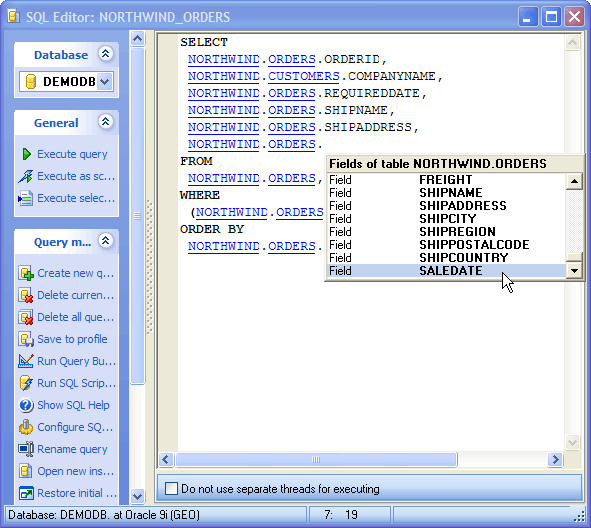Click the DEMODB database cylinder icon

tap(31, 81)
